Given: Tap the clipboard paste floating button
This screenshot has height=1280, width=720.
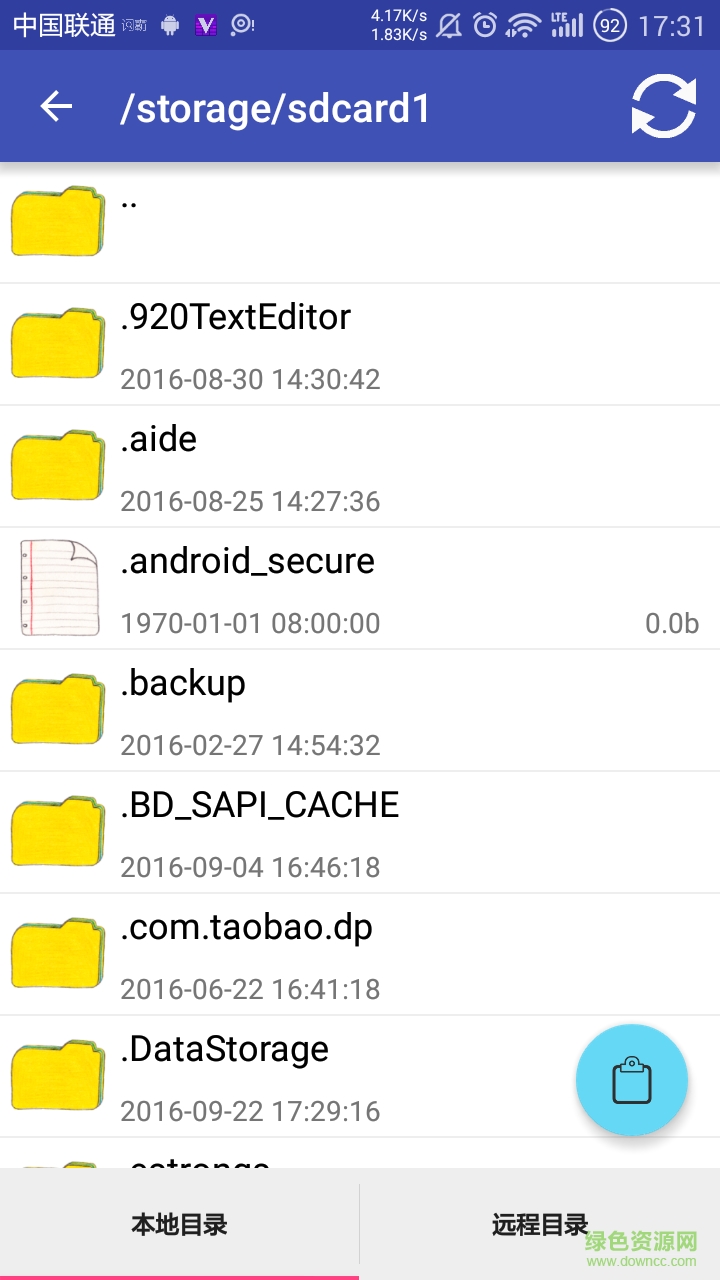Looking at the screenshot, I should (x=632, y=1080).
